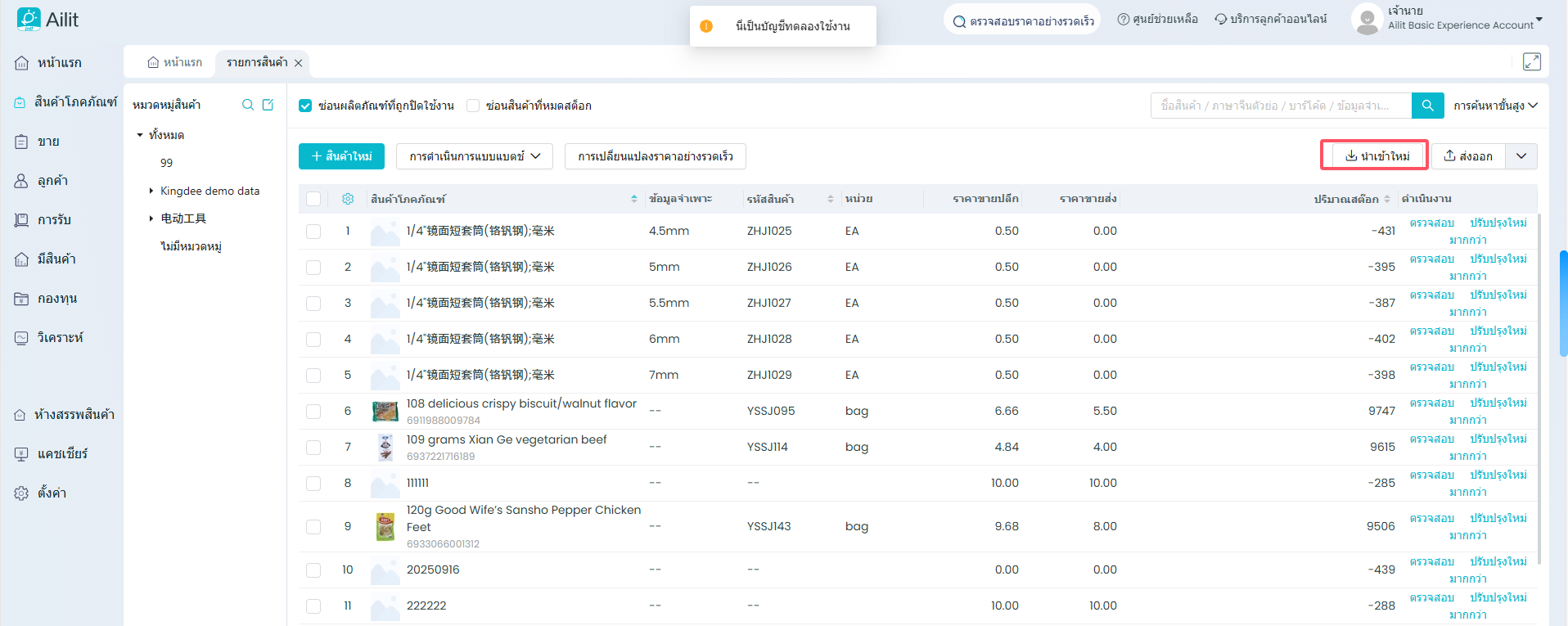This screenshot has height=626, width=1568.
Task: Click the blue product search button
Action: (x=1427, y=106)
